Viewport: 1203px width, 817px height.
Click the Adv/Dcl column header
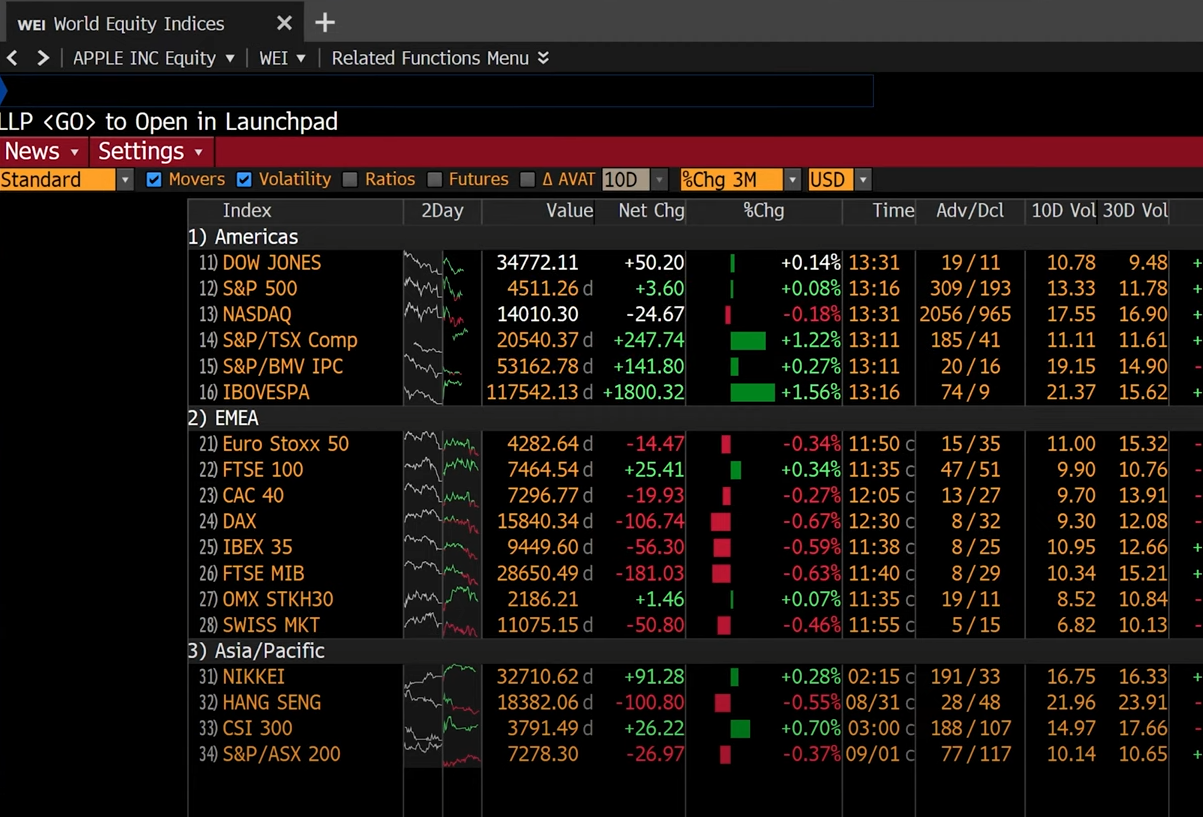click(x=970, y=211)
